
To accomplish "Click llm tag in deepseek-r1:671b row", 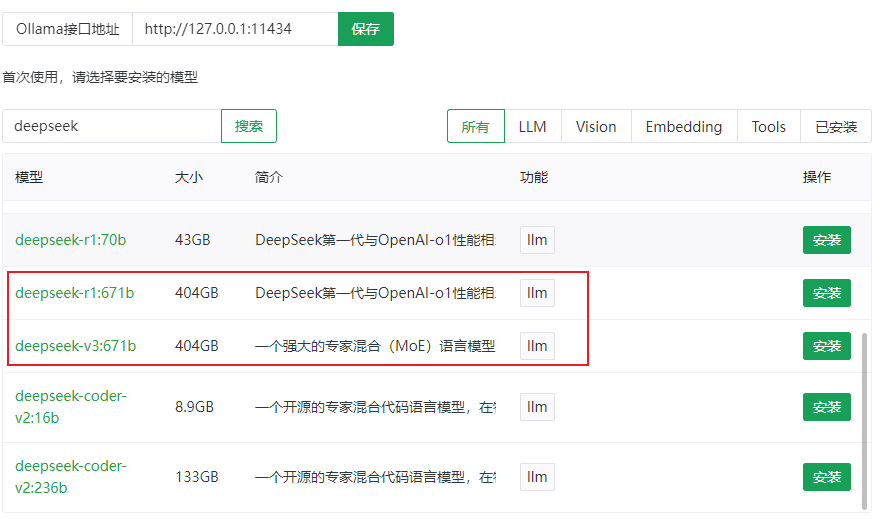I will tap(537, 293).
